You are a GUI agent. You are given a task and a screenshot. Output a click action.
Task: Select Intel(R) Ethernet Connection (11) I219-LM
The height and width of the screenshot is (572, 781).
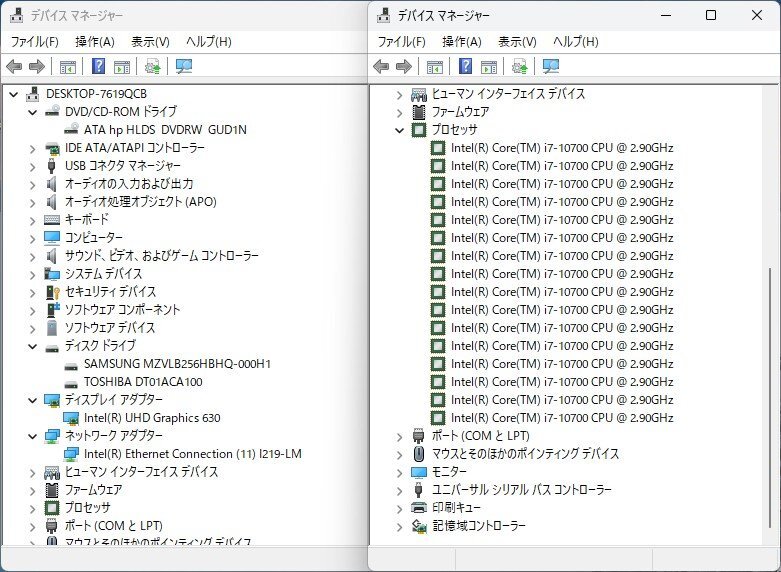(x=193, y=453)
